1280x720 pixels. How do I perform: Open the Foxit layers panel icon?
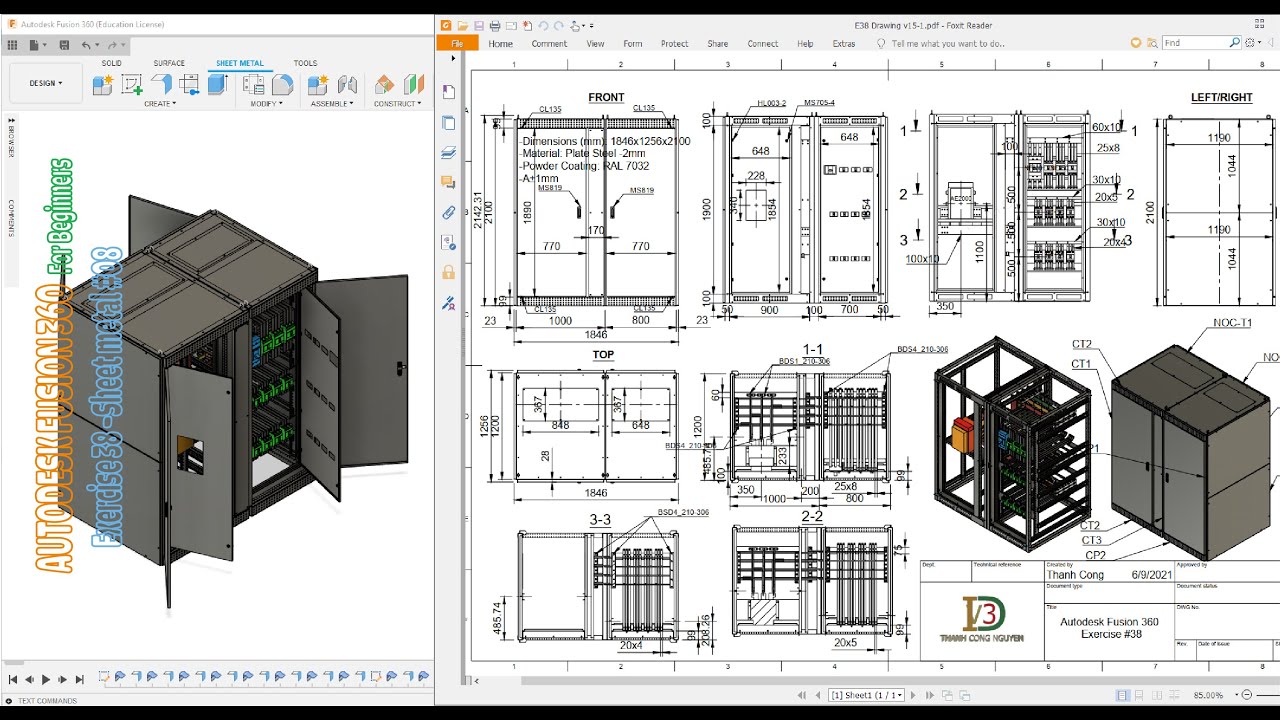448,152
